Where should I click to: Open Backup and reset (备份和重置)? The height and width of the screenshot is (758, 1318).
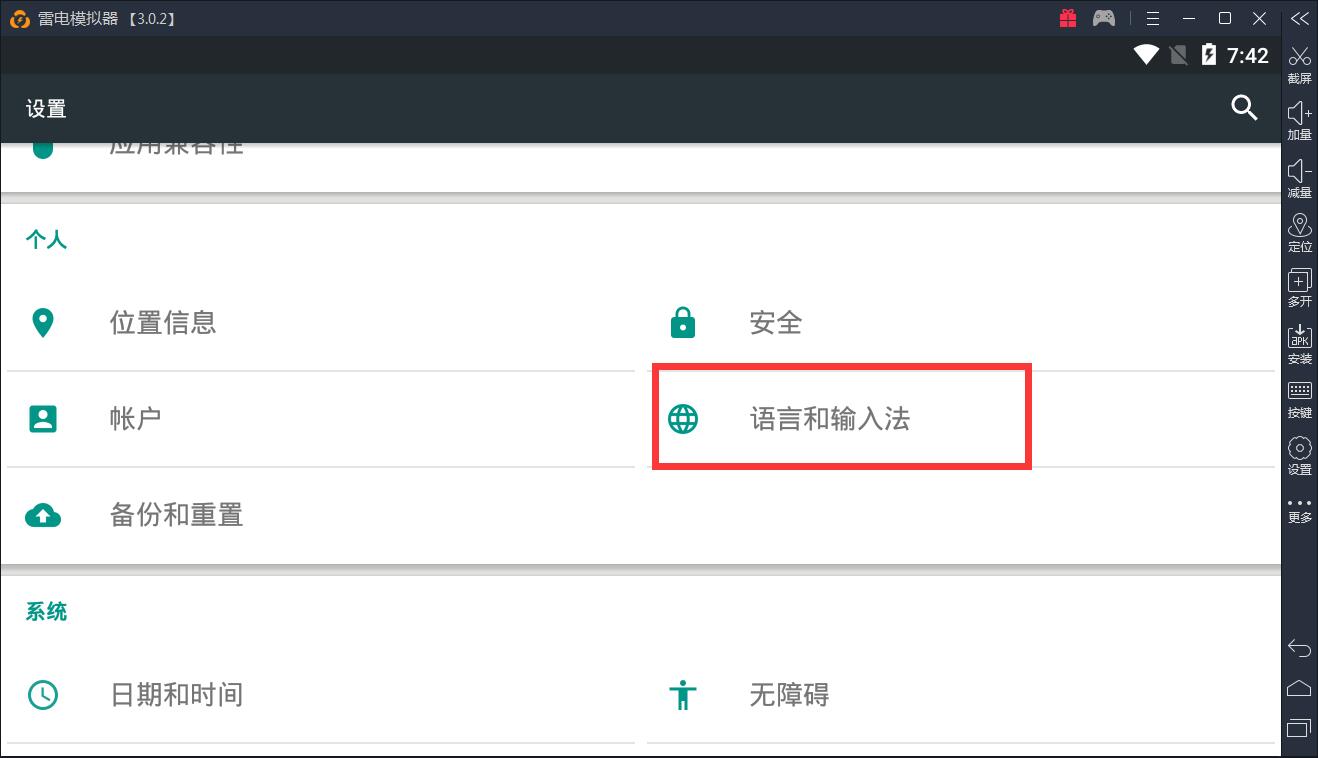coord(176,515)
